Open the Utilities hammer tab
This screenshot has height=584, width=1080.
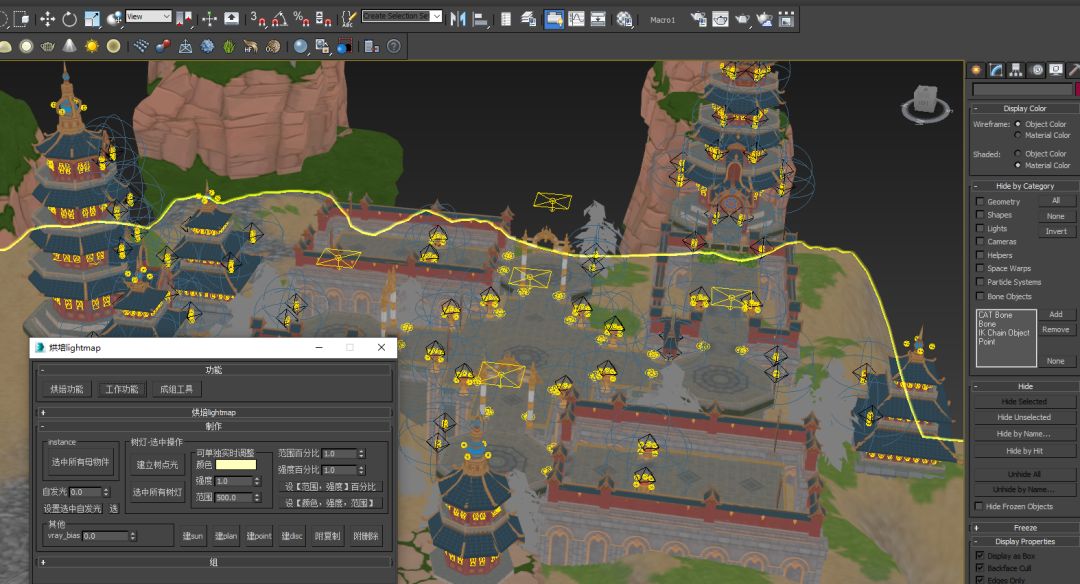1075,69
